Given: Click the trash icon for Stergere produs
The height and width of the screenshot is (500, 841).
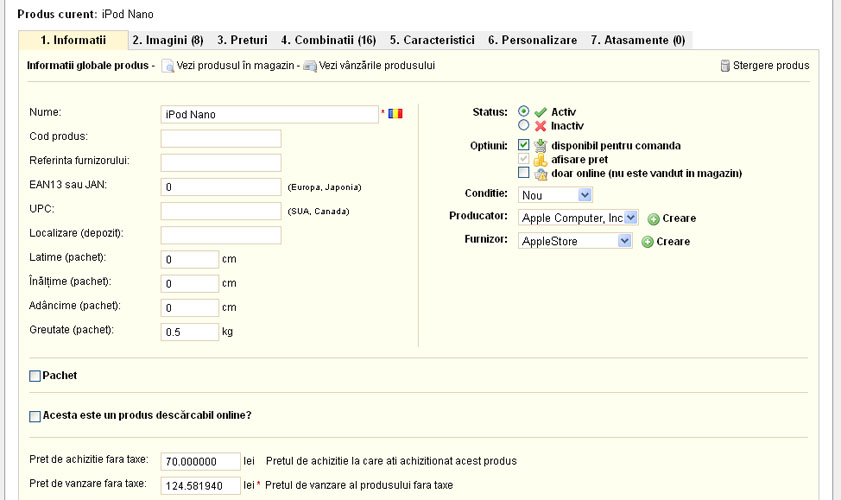Looking at the screenshot, I should (x=725, y=65).
